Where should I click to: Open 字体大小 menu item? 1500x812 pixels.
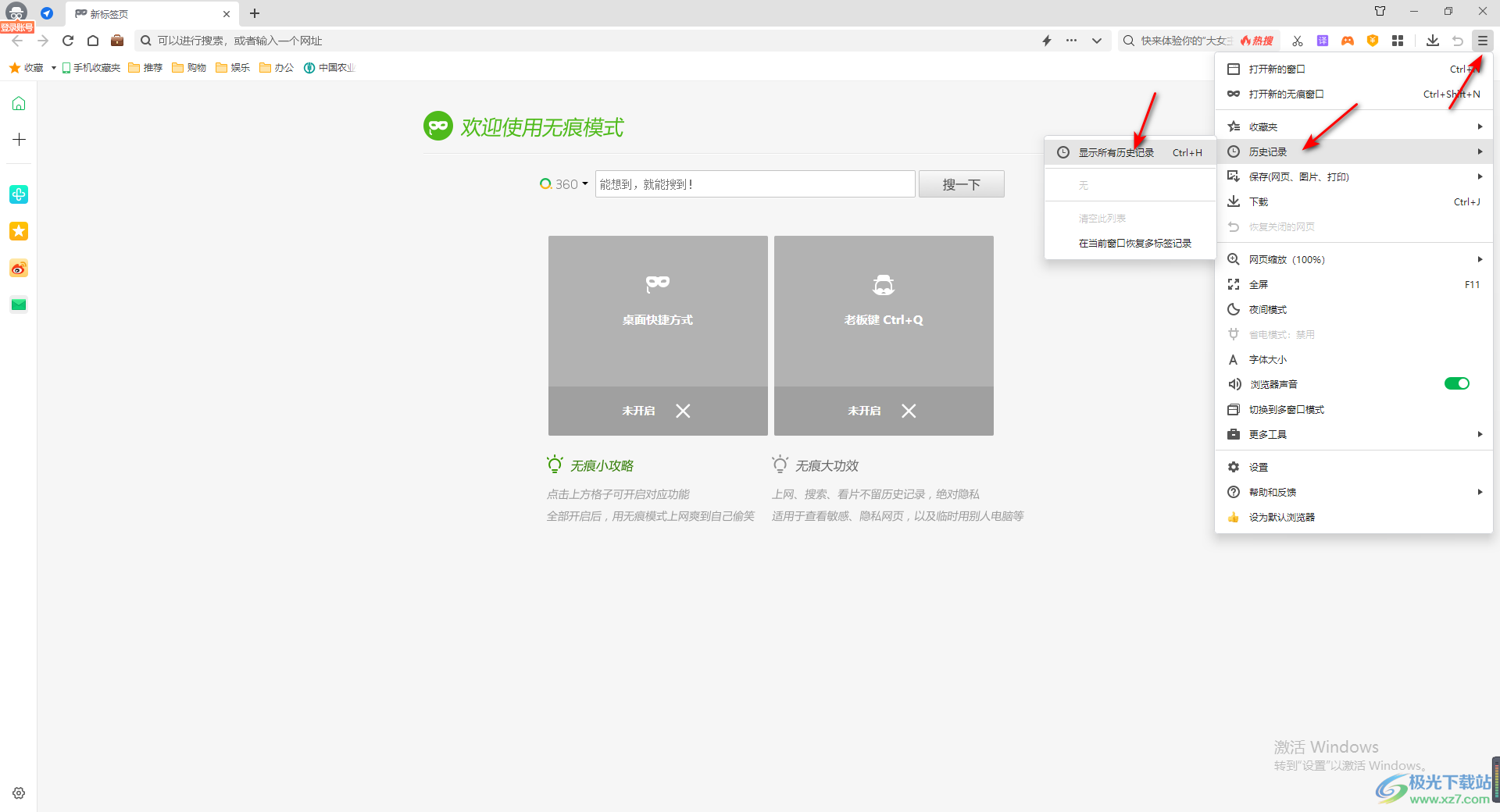(x=1354, y=360)
